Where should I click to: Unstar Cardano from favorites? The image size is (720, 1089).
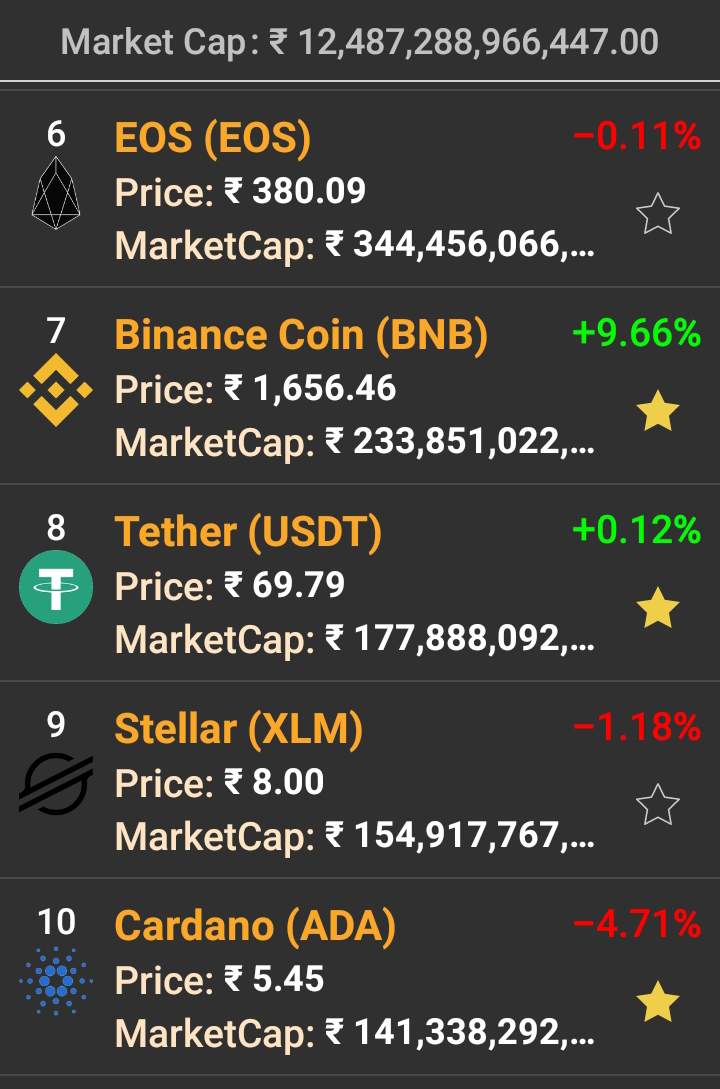pos(658,1002)
